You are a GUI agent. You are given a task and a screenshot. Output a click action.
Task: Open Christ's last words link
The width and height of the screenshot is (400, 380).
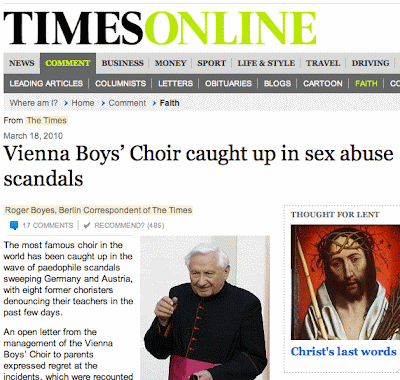tap(343, 352)
